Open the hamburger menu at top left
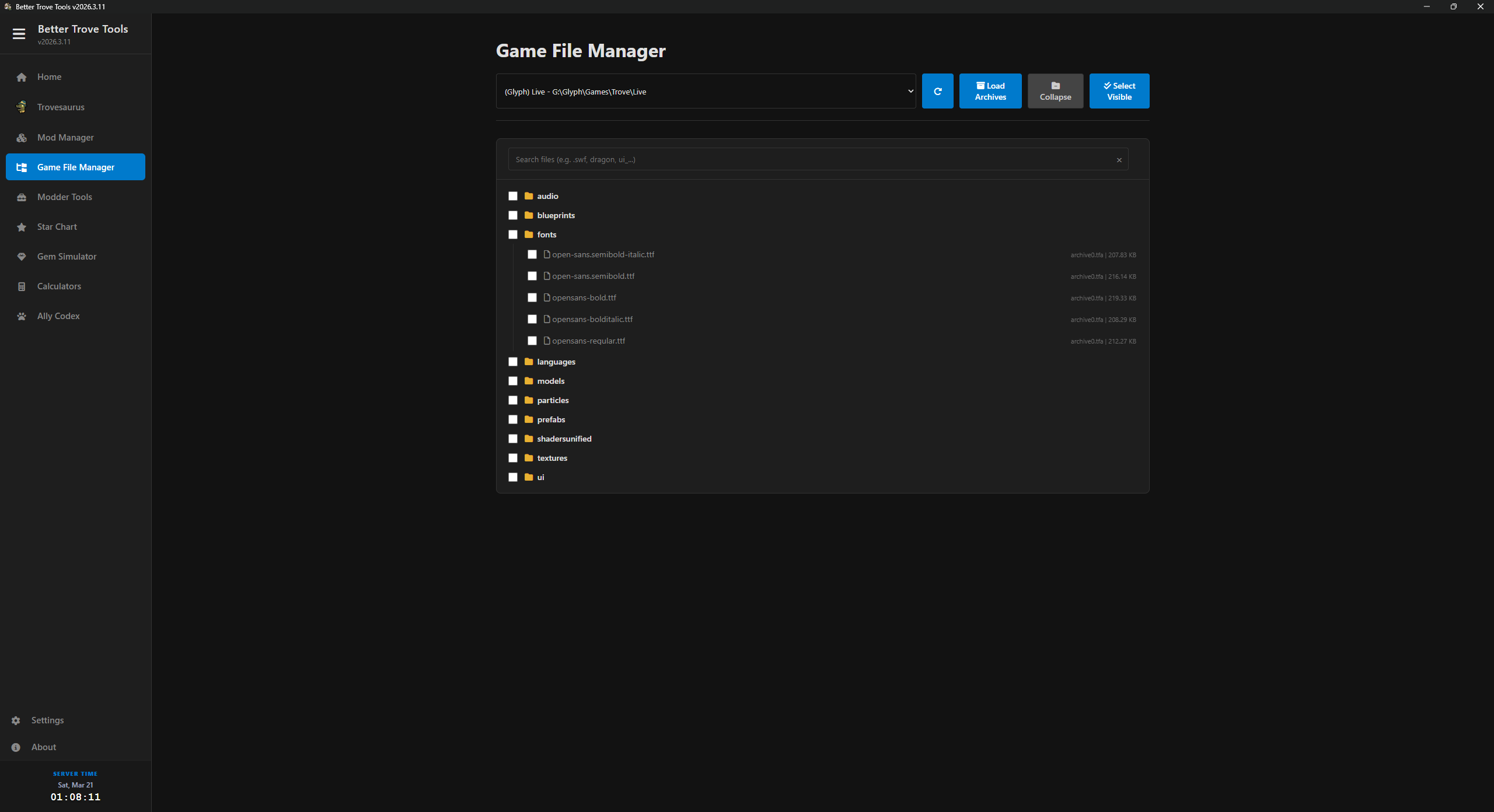This screenshot has width=1494, height=812. pyautogui.click(x=19, y=34)
